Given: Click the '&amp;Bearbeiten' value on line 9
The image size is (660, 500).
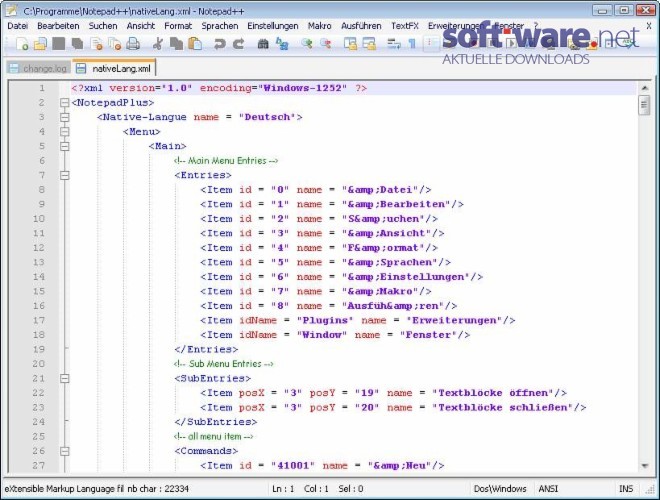Looking at the screenshot, I should [x=396, y=204].
